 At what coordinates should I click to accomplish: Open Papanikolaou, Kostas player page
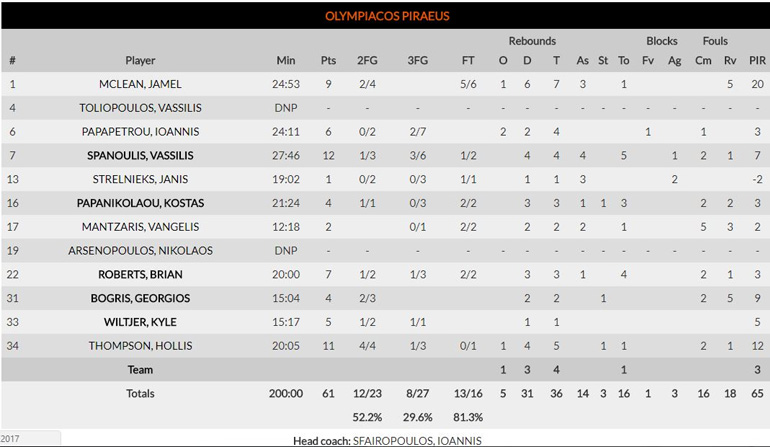[x=140, y=203]
